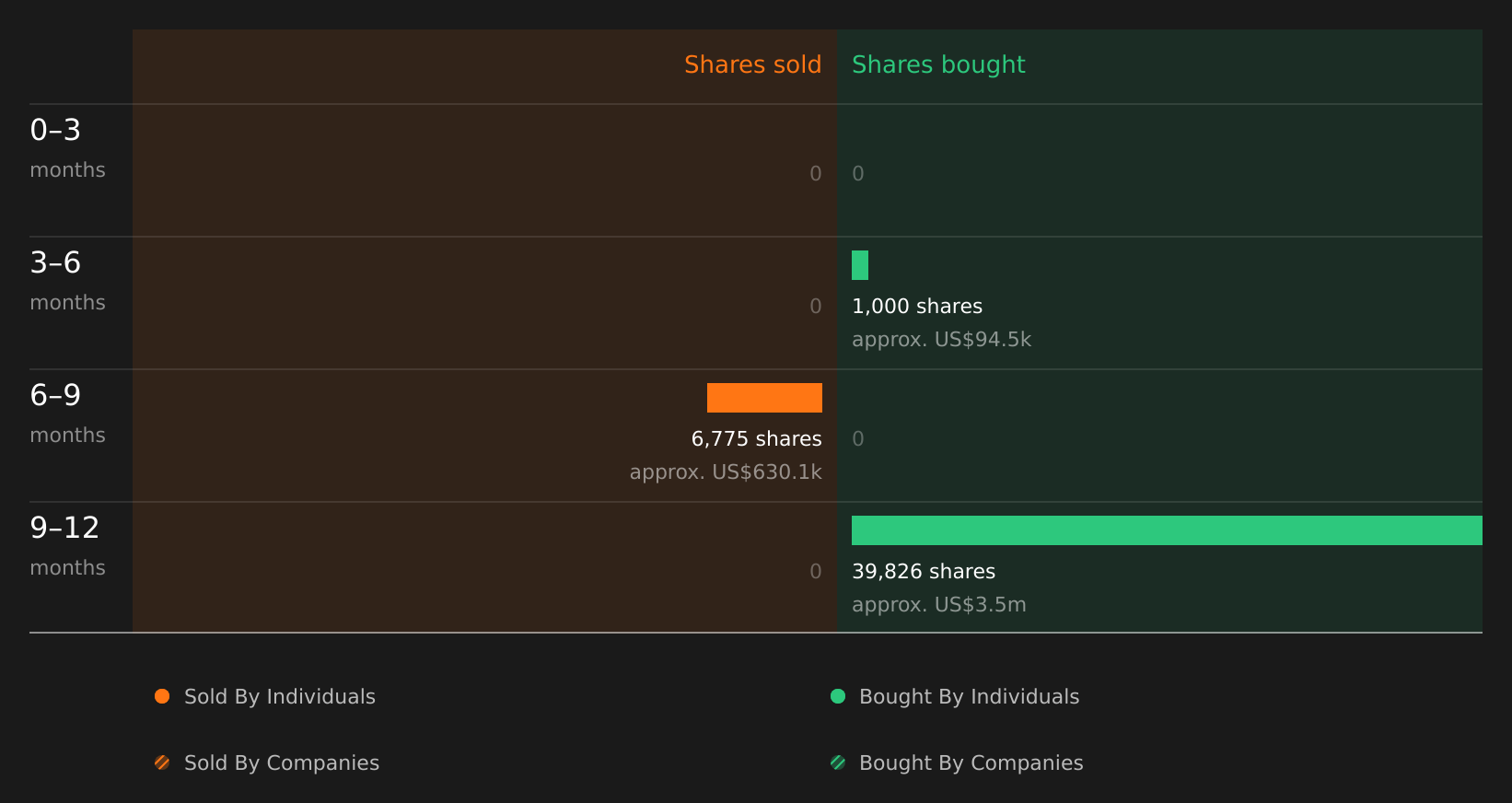The image size is (1512, 803).
Task: Click the zero bought value in 0–3 months row
Action: (858, 174)
